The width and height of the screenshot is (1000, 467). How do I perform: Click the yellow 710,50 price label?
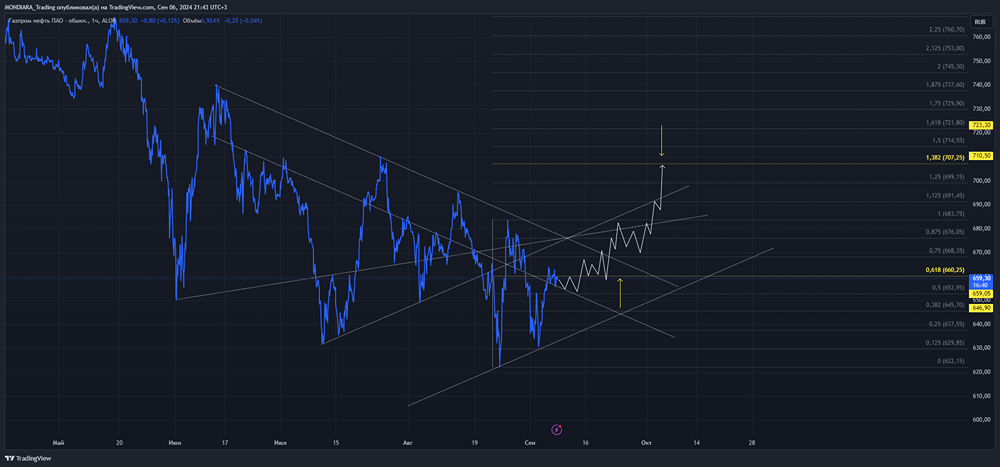[979, 156]
